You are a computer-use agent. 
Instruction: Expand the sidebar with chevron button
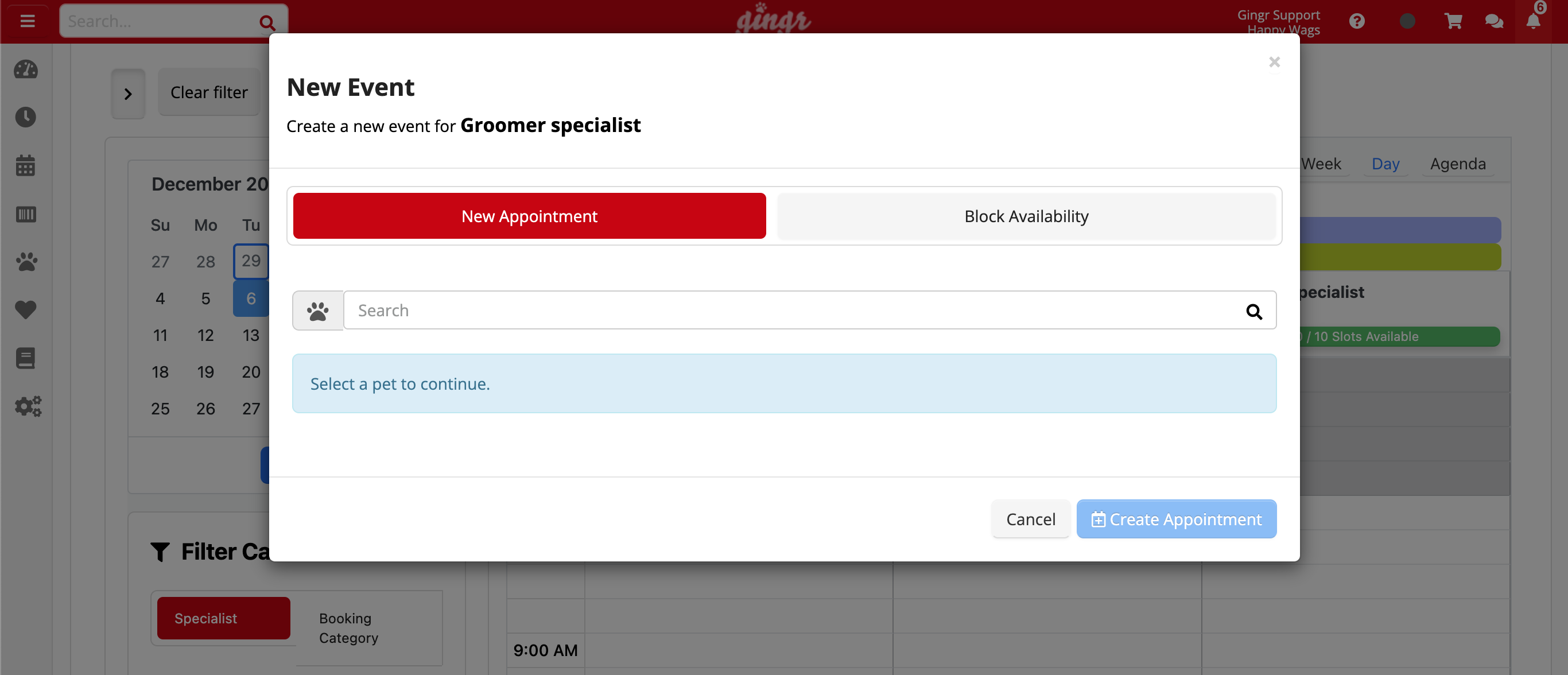click(128, 94)
